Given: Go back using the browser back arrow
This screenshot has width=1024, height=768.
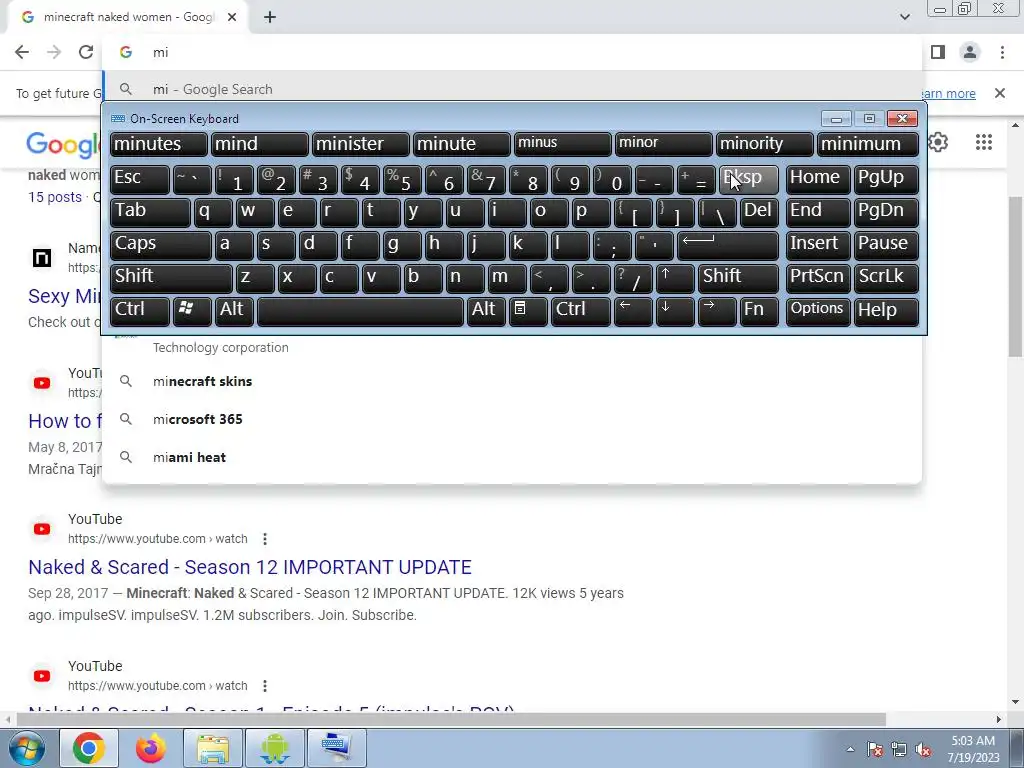Looking at the screenshot, I should coord(22,52).
